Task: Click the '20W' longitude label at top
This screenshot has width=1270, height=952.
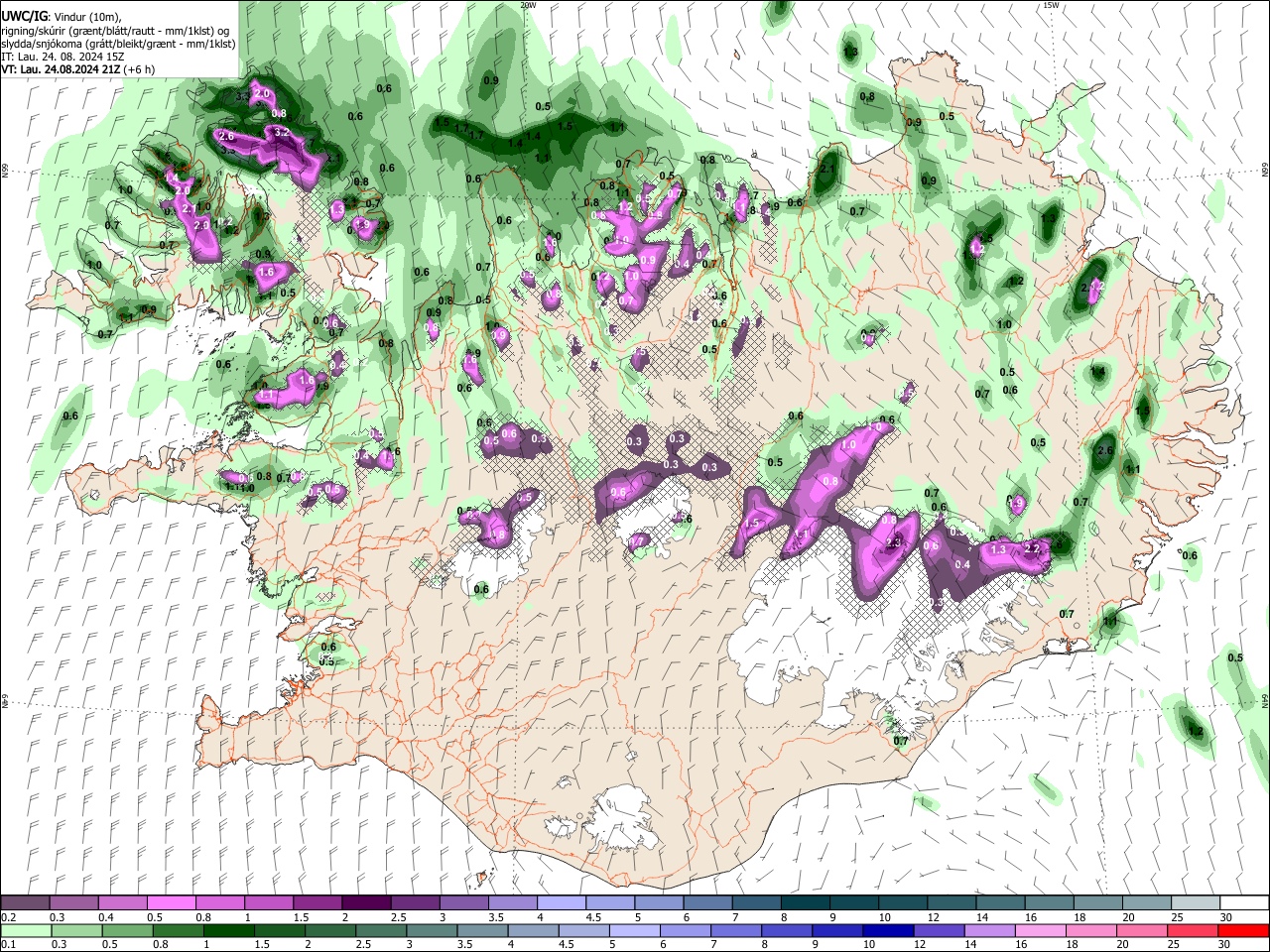Action: 528,5
